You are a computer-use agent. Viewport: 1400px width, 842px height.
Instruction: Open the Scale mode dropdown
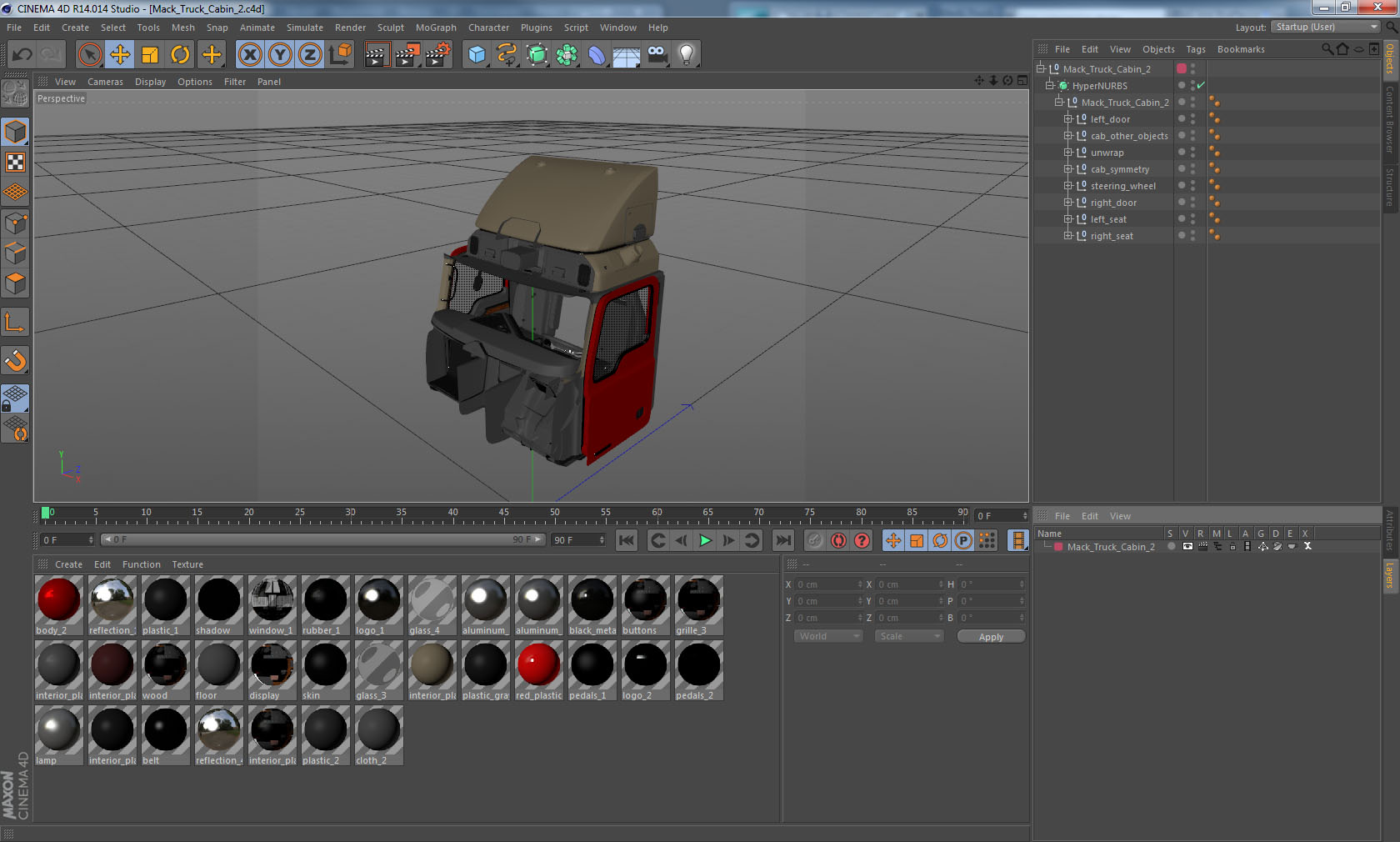click(x=908, y=636)
